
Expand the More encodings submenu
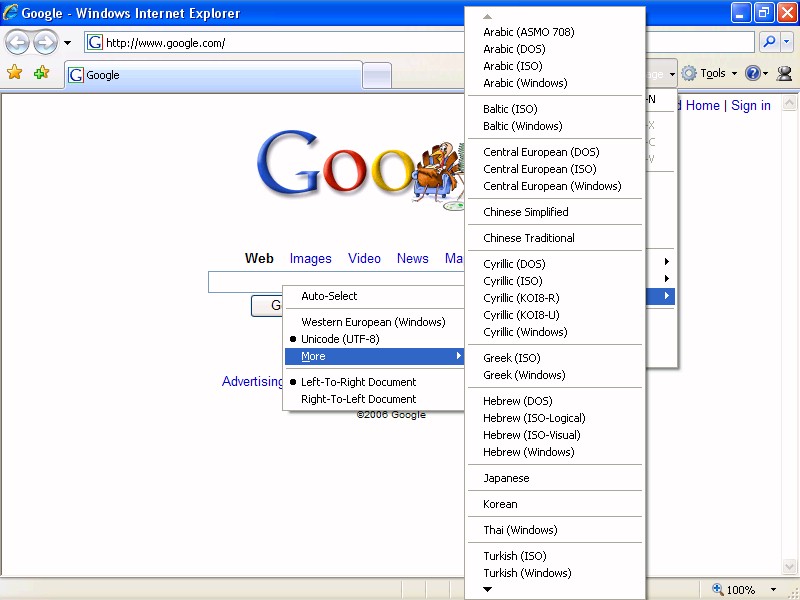(373, 356)
